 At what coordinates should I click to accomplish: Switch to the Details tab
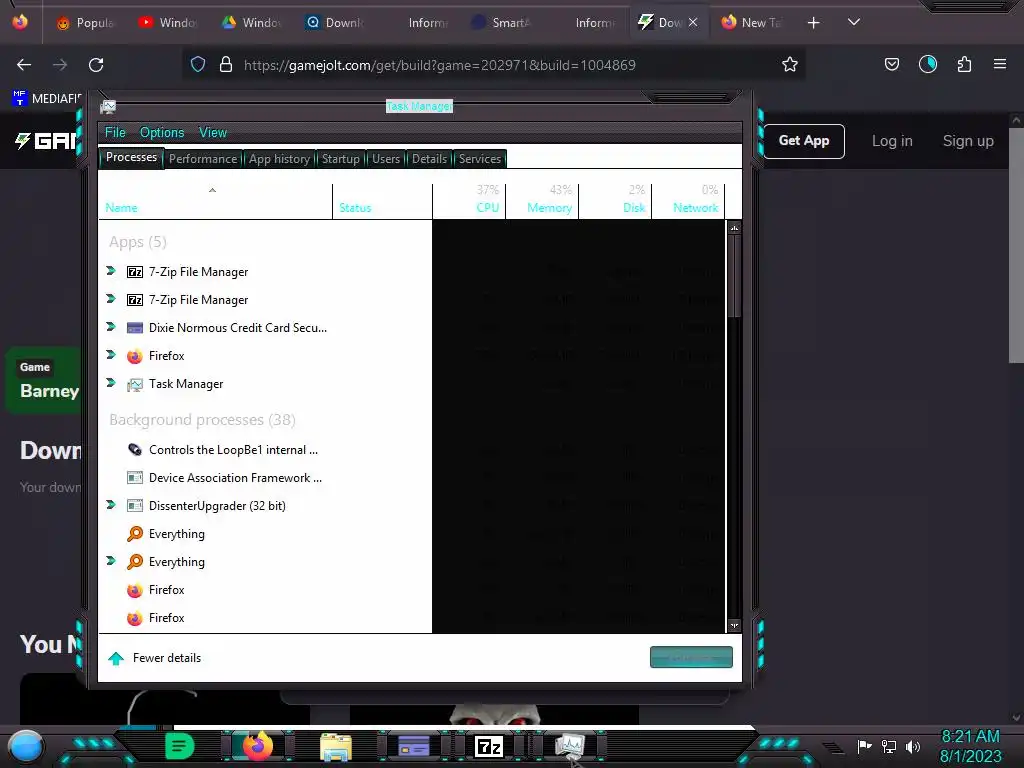(430, 159)
